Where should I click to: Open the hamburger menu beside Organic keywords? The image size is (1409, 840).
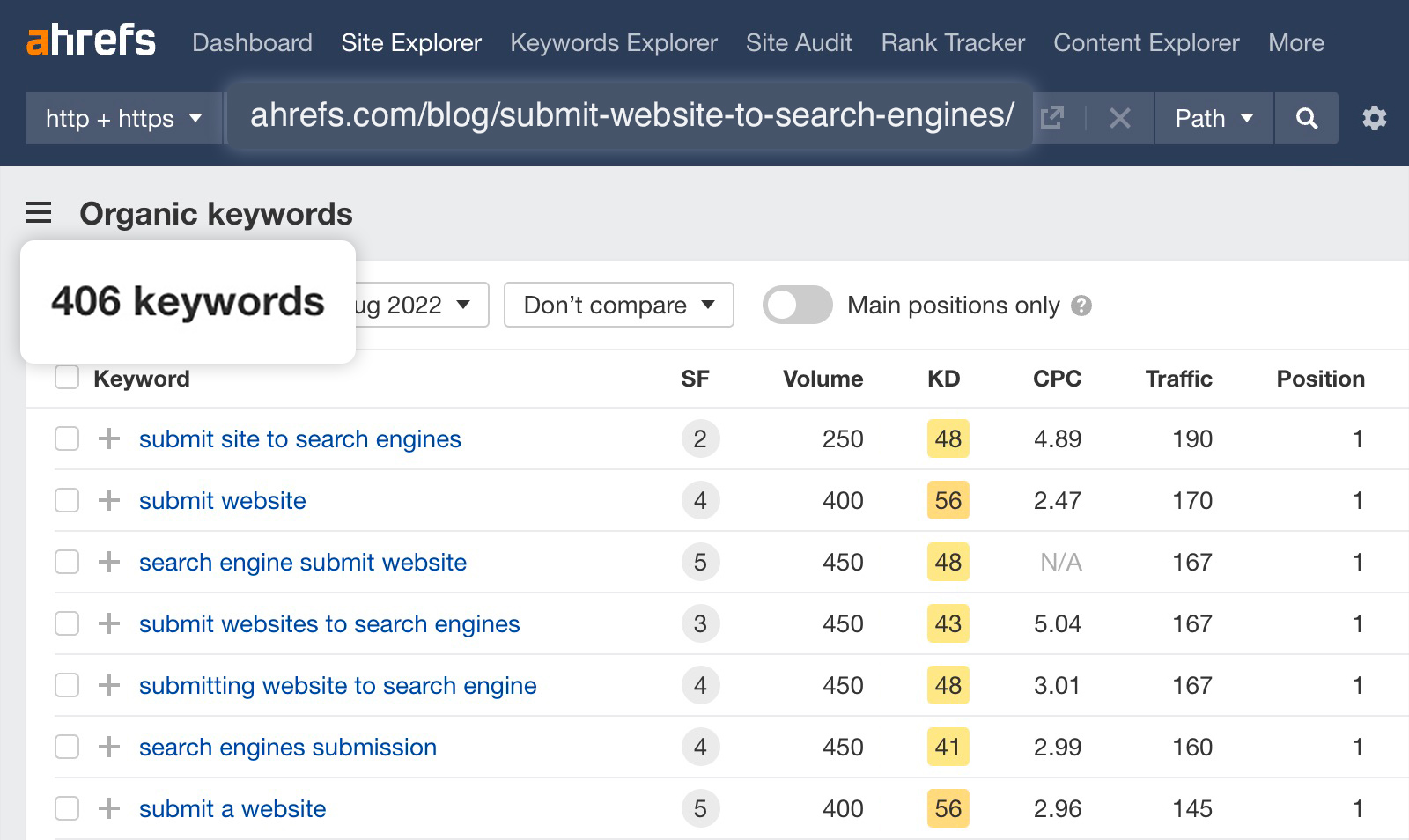click(x=37, y=213)
